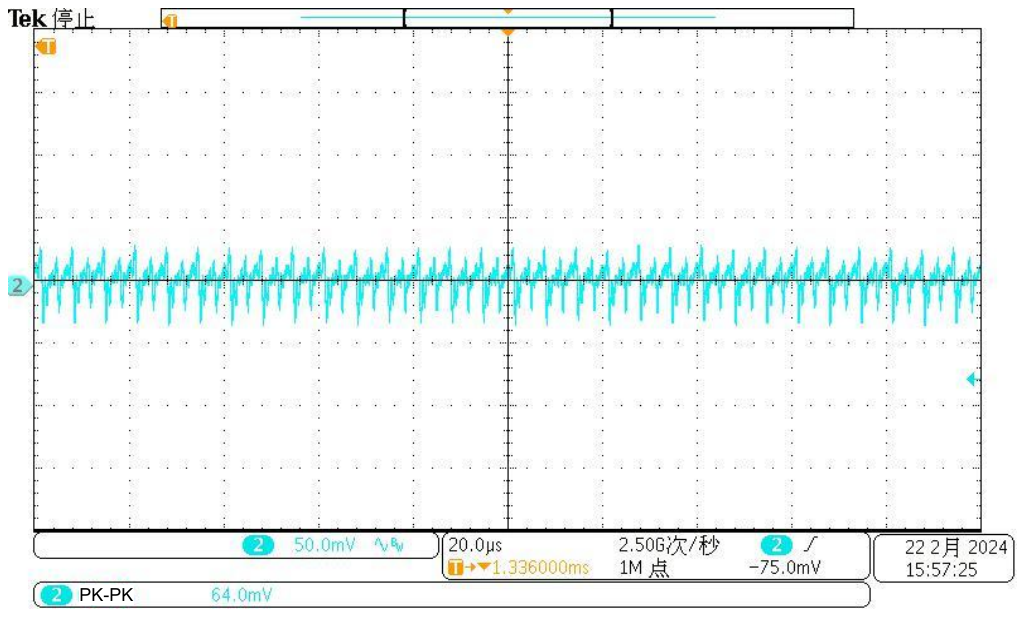Click the orange T arrow delay icon
The image size is (1025, 617).
tap(469, 567)
